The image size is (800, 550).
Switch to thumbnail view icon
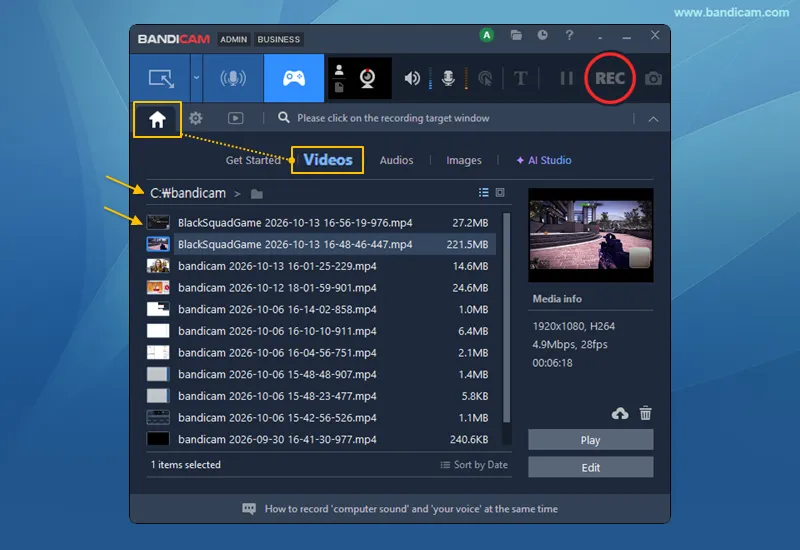[500, 192]
